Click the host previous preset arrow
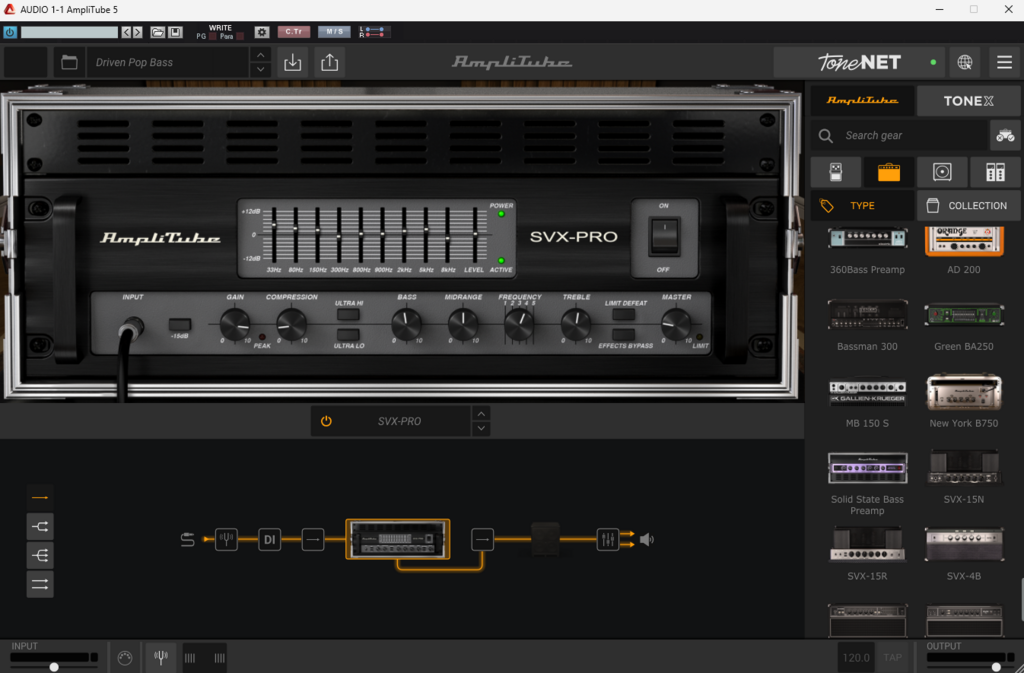Screen dimensions: 1024x673 pos(127,32)
